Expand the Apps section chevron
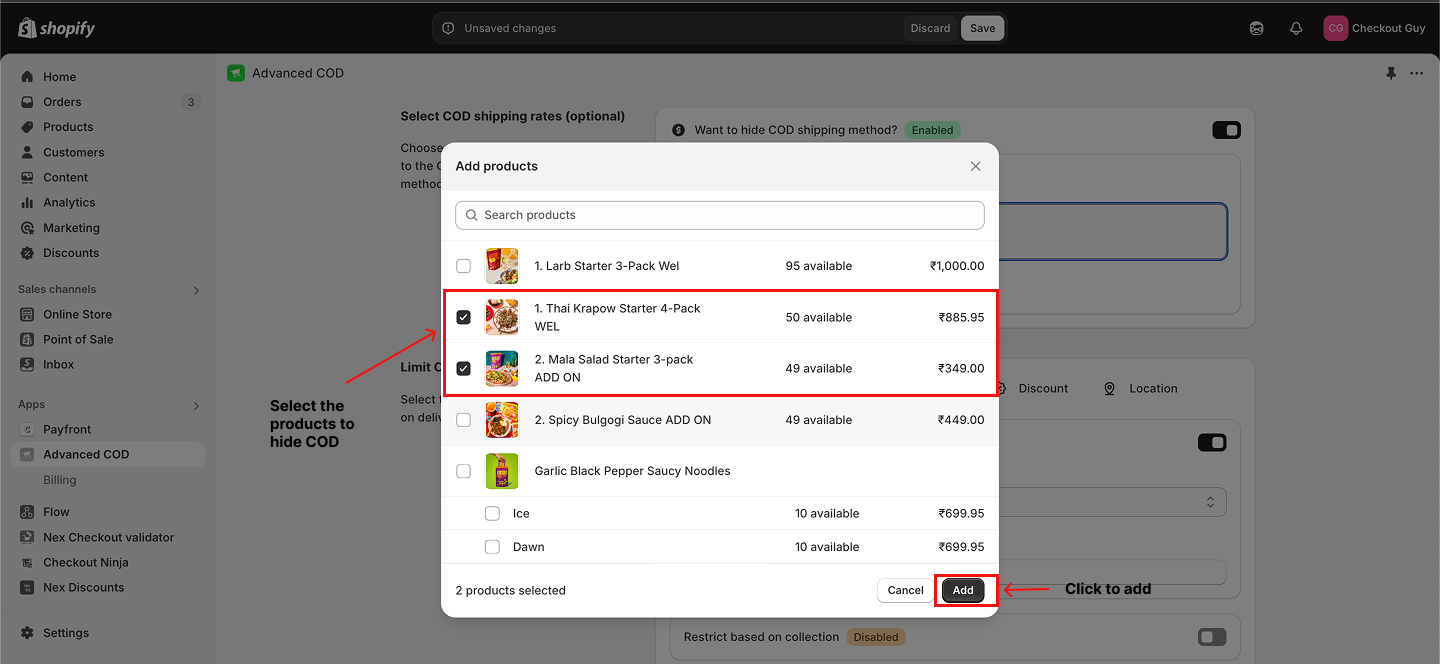Image resolution: width=1440 pixels, height=664 pixels. 196,405
